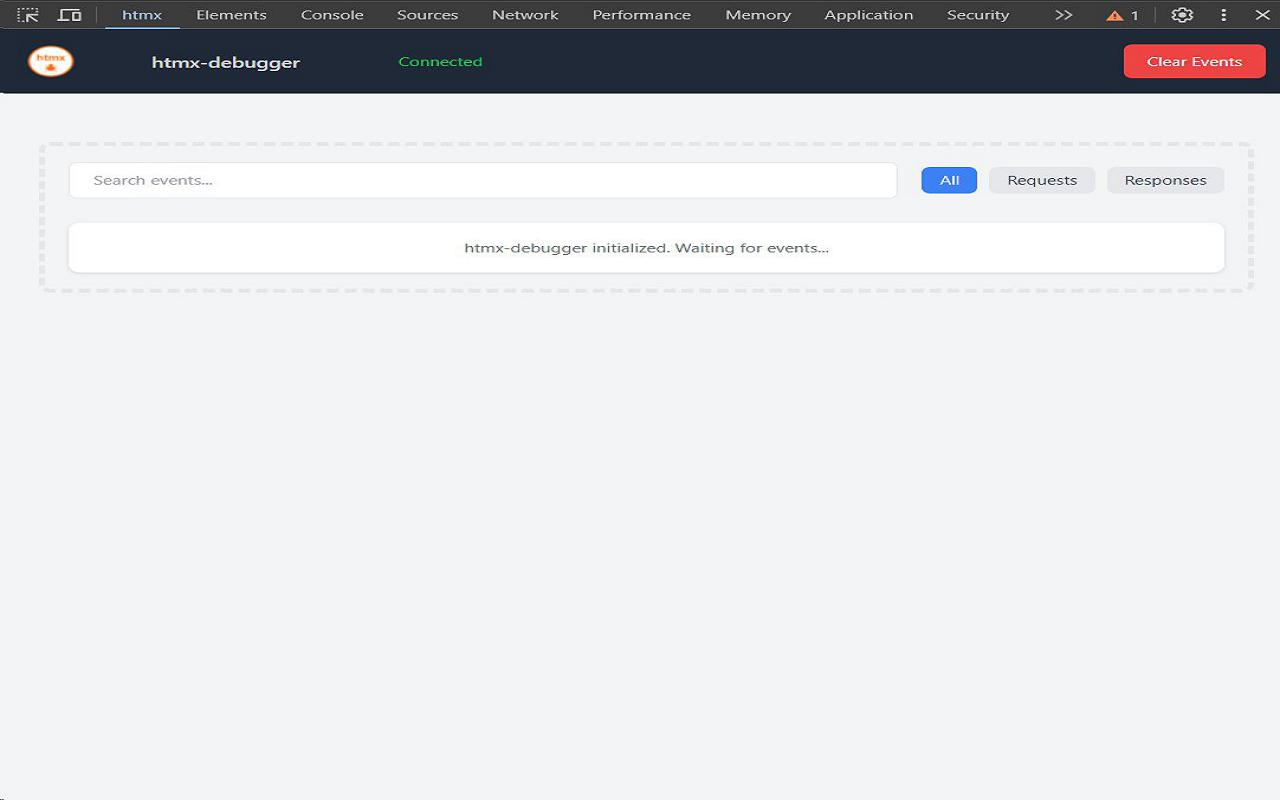
Task: Click the Search events input field
Action: 482,180
